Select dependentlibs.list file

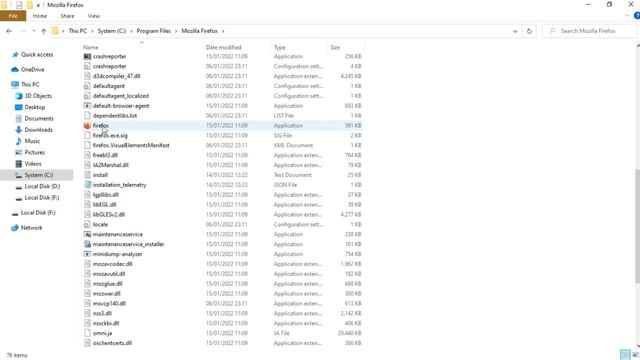[115, 116]
